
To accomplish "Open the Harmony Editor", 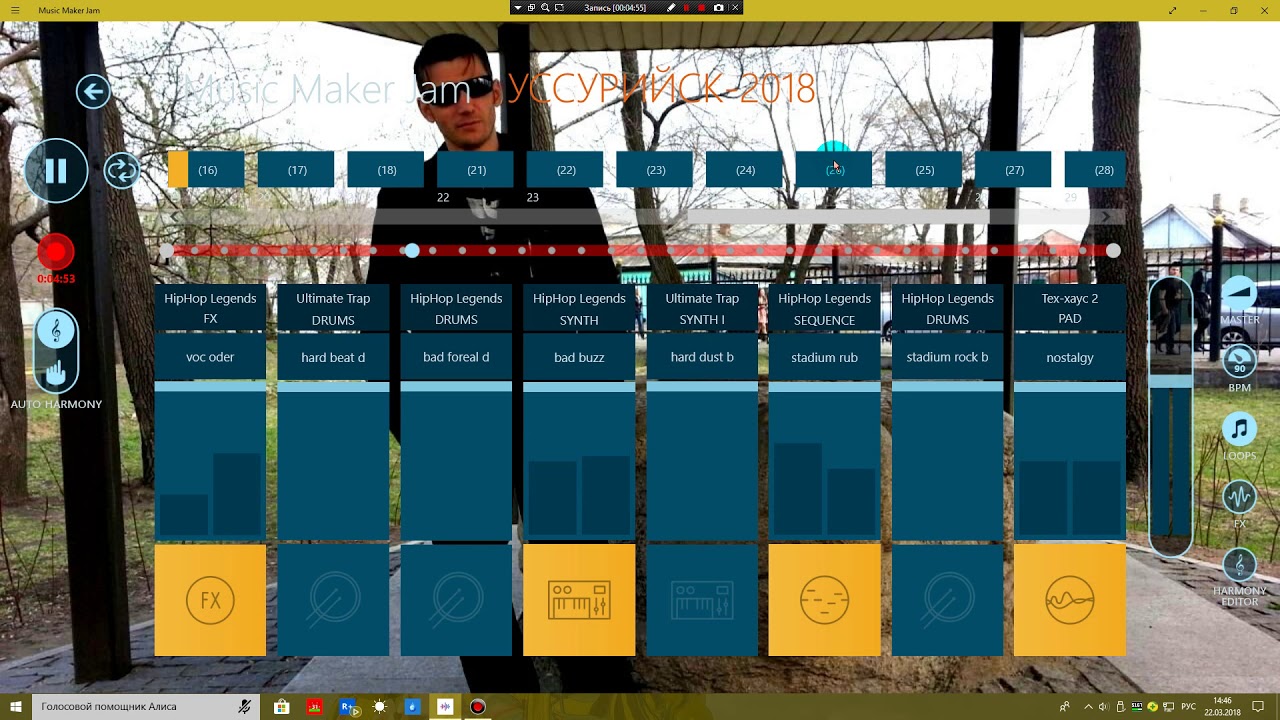I will [1240, 566].
